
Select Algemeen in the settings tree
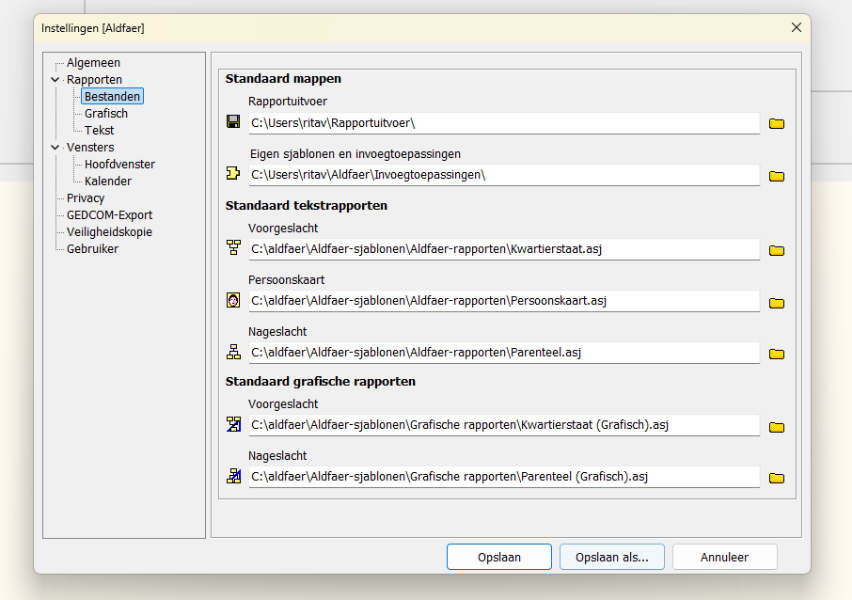(x=93, y=63)
